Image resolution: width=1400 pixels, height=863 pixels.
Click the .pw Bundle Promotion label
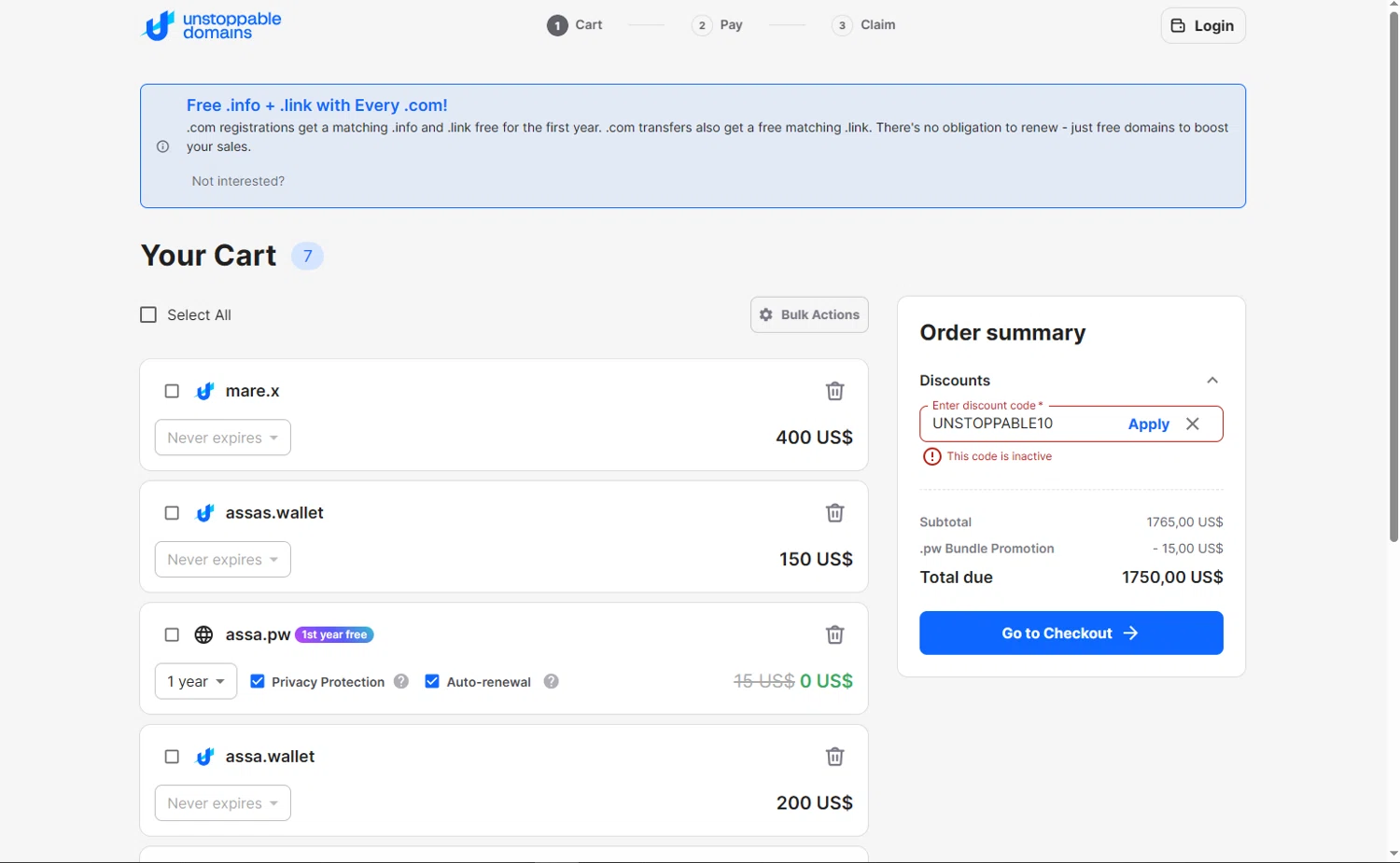tap(987, 549)
